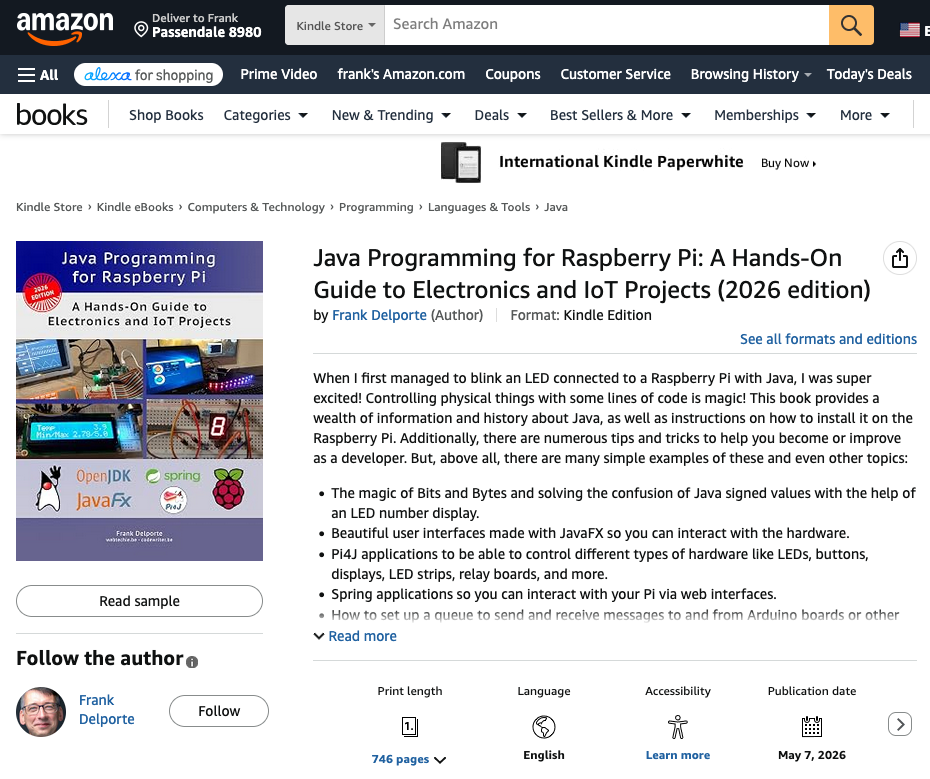Follow the author Frank Delporte

click(219, 711)
